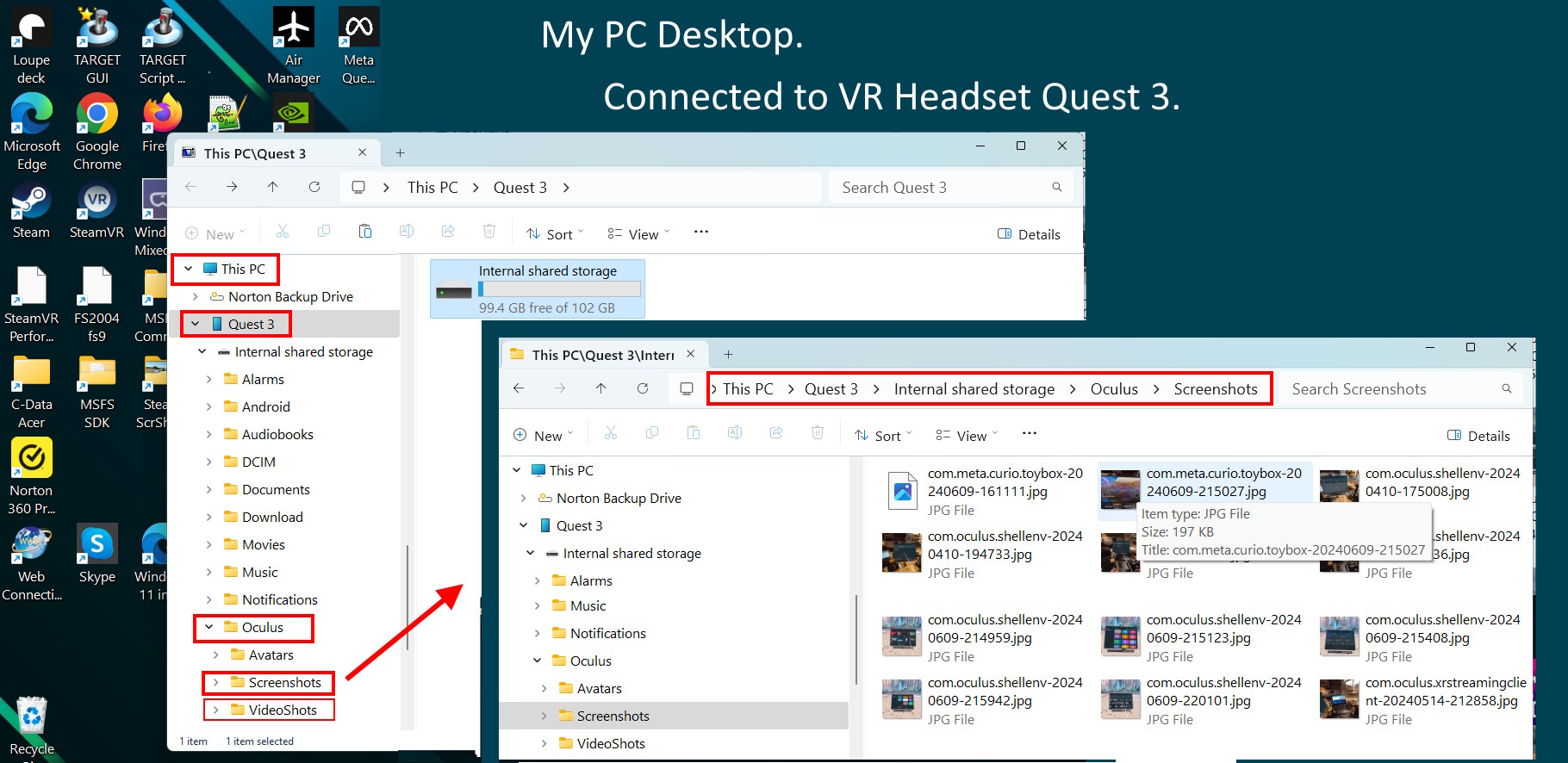Toggle Details pane in Screenshots window

(x=1478, y=436)
